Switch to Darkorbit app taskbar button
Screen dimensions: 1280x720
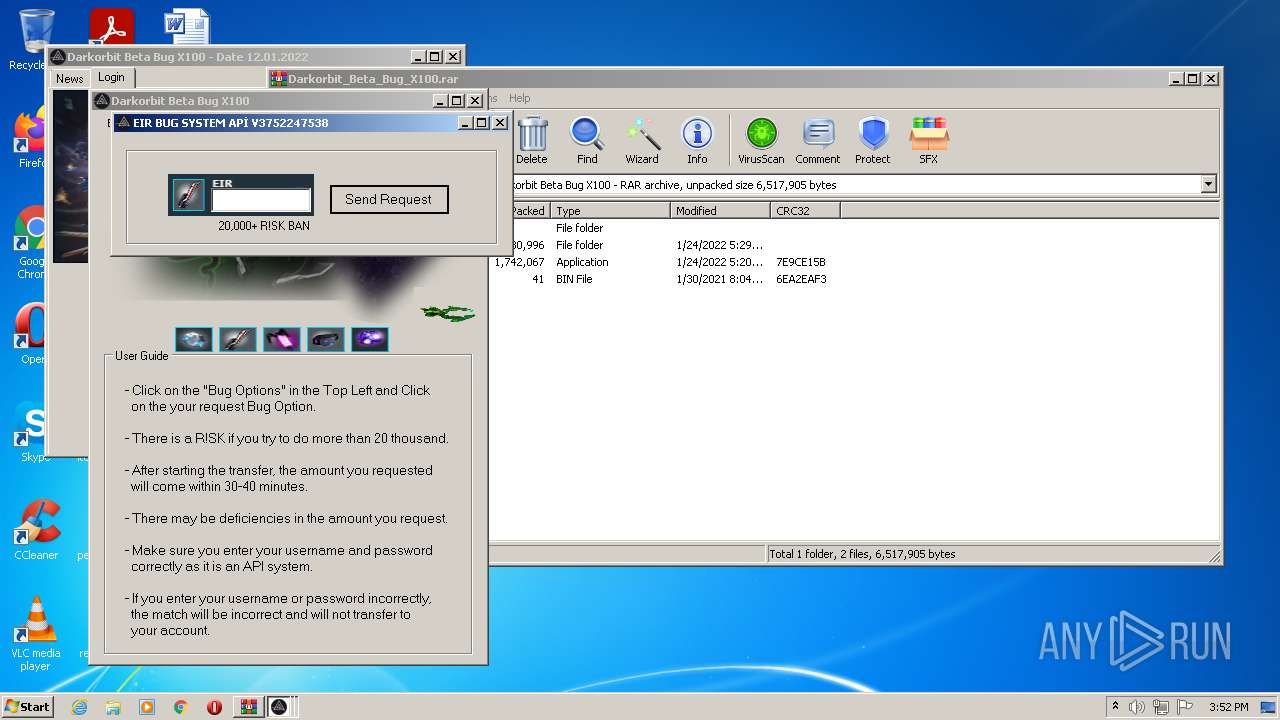(280, 707)
